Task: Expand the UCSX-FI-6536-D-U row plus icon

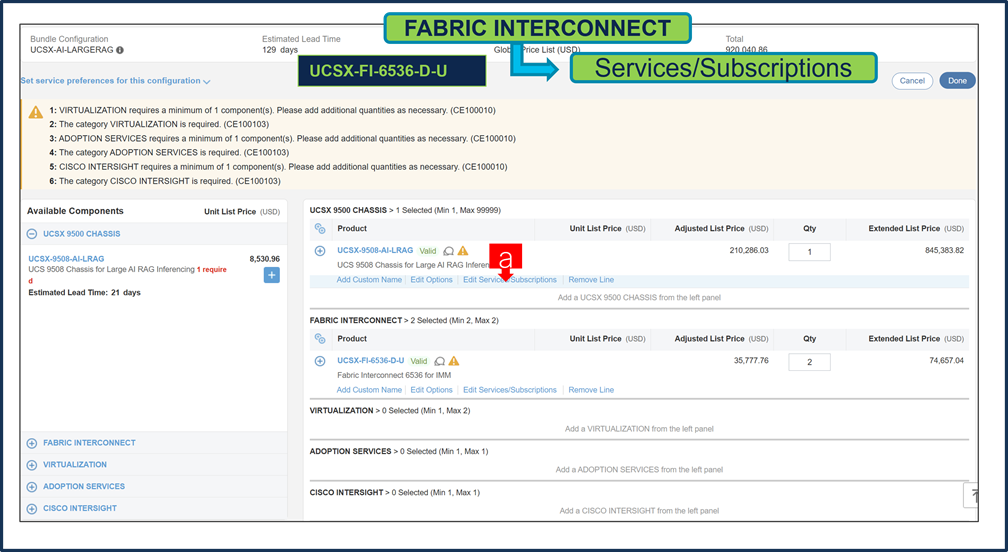Action: pos(320,361)
